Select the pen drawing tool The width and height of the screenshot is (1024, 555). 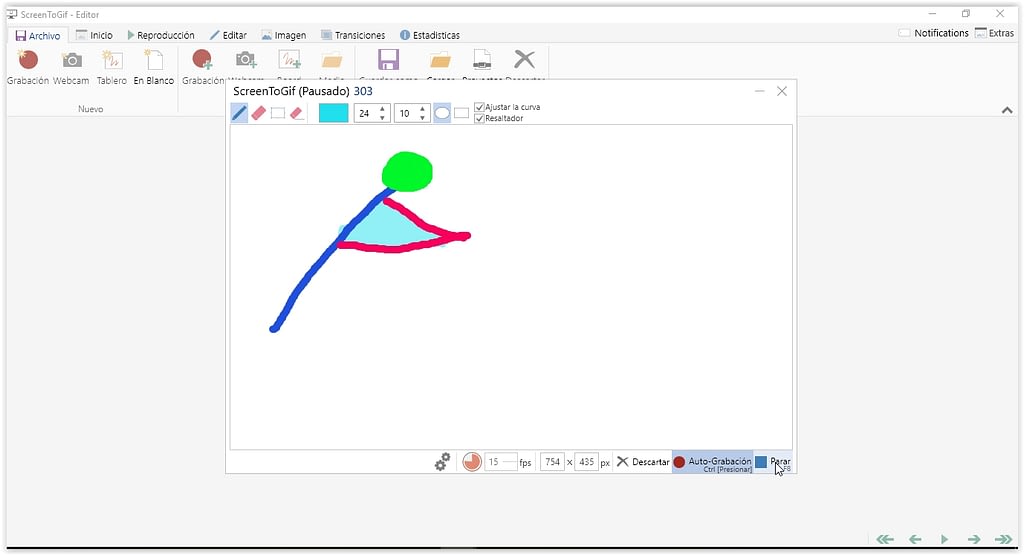click(239, 113)
